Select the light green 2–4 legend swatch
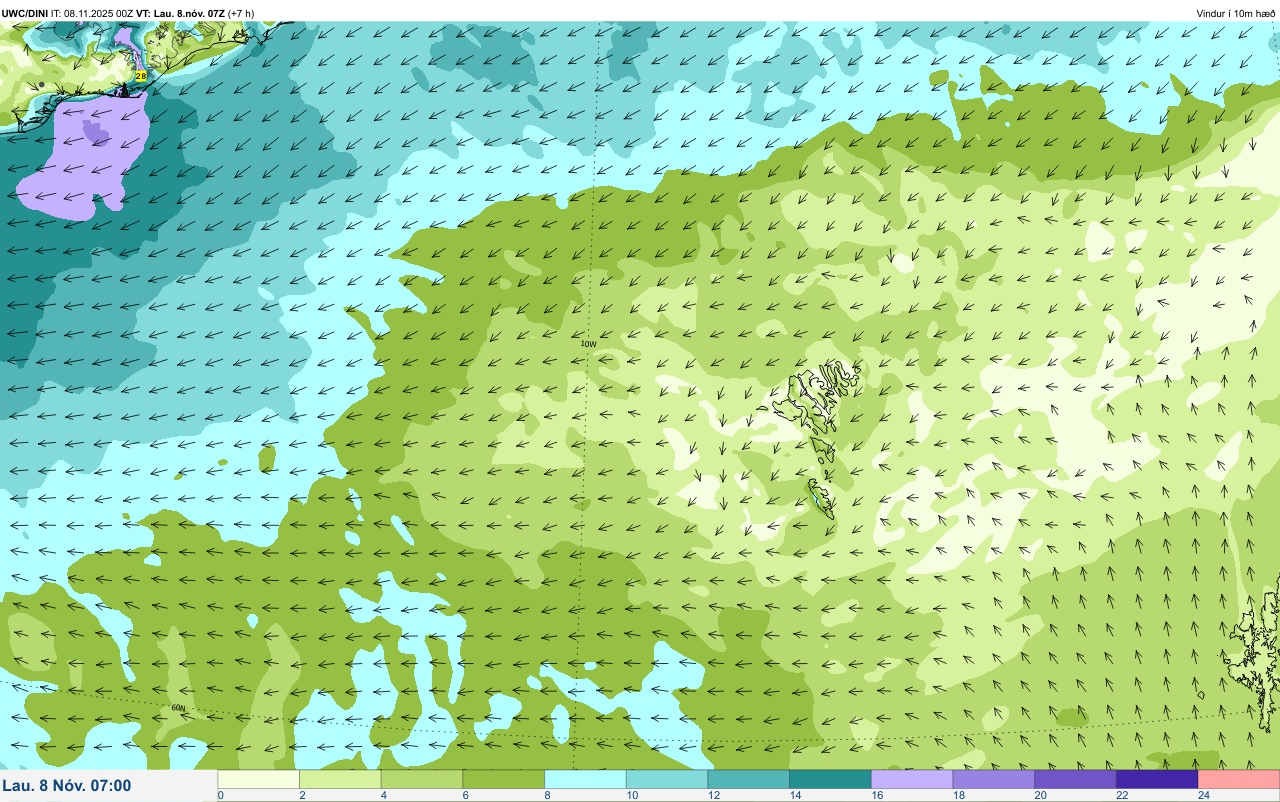The height and width of the screenshot is (802, 1280). pyautogui.click(x=341, y=779)
